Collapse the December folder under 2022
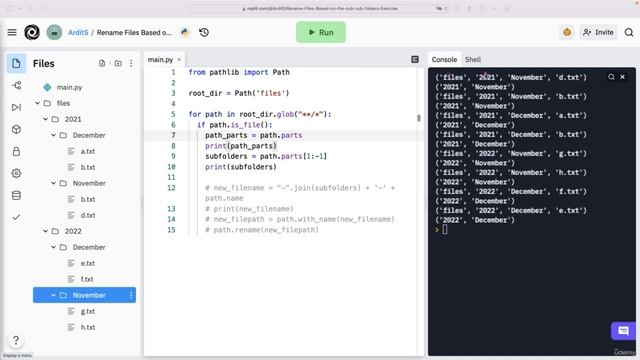The image size is (640, 360). [x=53, y=247]
